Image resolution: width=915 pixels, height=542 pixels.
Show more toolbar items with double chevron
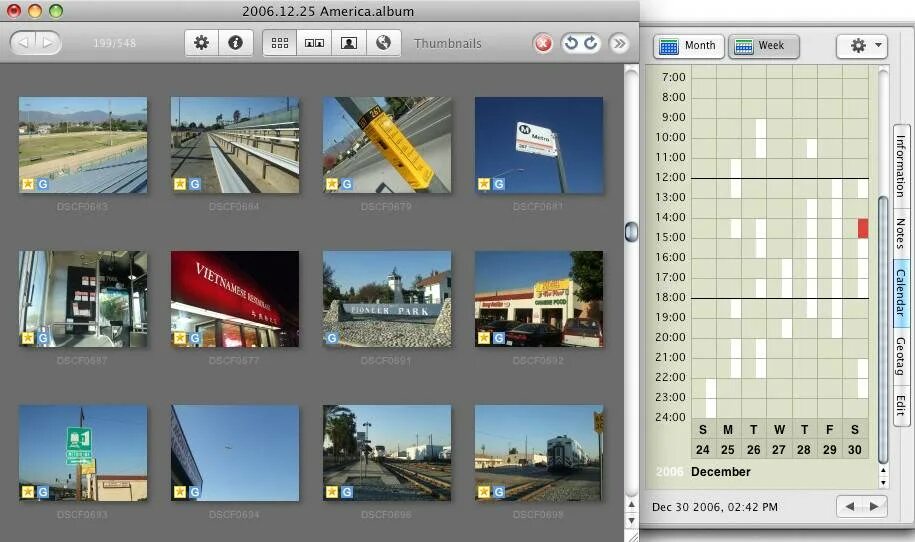pyautogui.click(x=619, y=43)
